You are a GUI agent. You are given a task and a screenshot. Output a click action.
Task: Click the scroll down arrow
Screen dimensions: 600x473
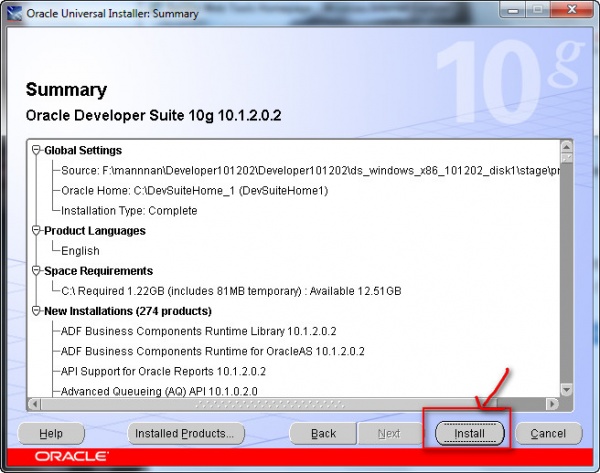pos(566,390)
